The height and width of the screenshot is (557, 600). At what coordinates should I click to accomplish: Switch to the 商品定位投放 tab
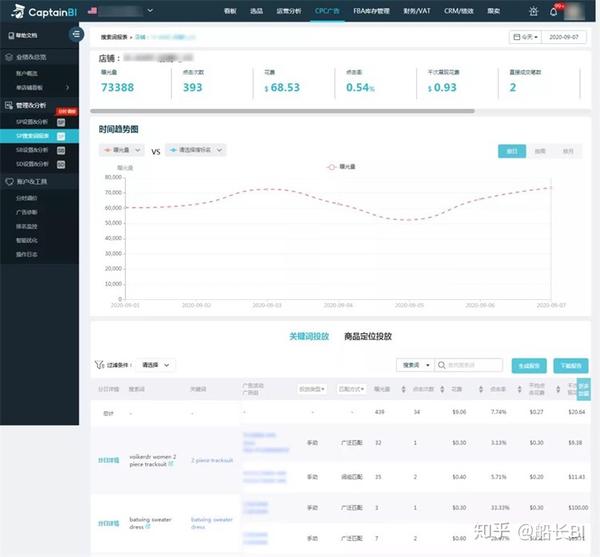(368, 336)
